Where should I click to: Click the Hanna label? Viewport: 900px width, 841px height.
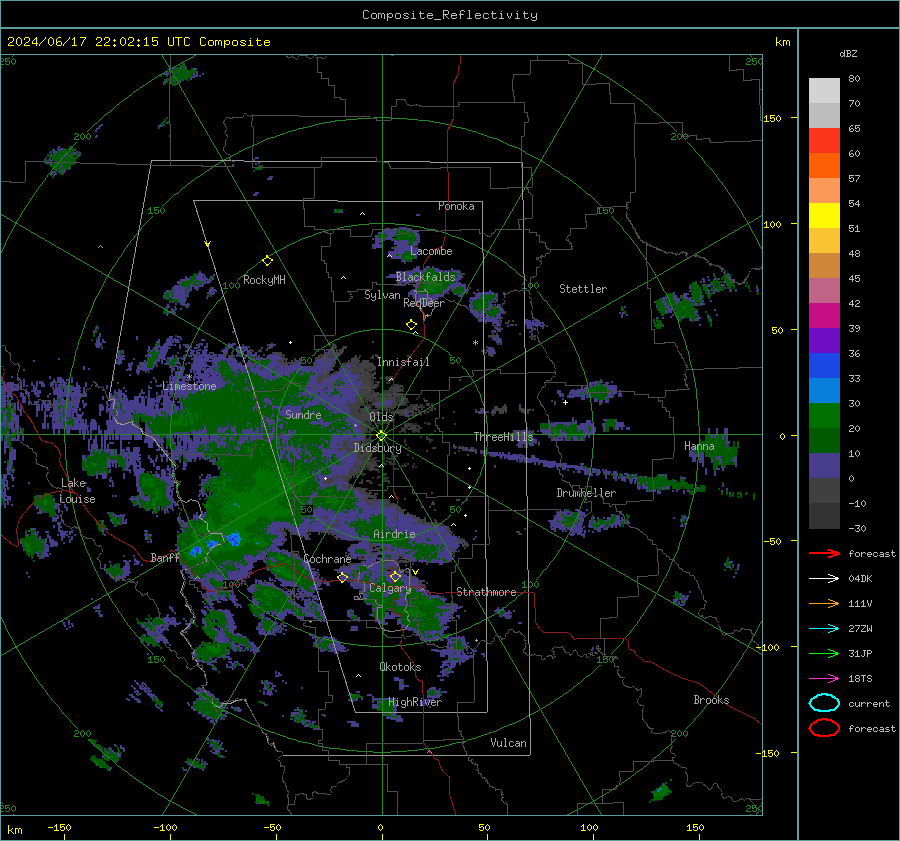click(699, 446)
